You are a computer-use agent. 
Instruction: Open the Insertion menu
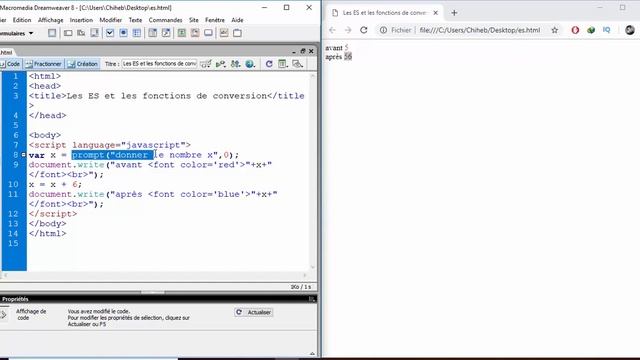pyautogui.click(x=81, y=20)
